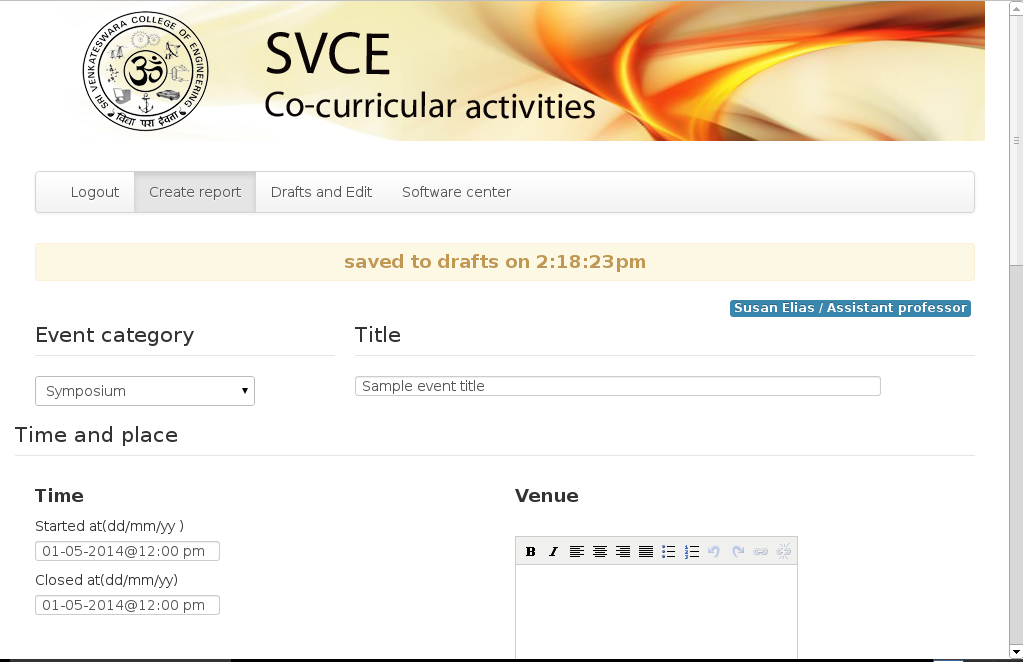Click the remove link icon

(x=784, y=551)
